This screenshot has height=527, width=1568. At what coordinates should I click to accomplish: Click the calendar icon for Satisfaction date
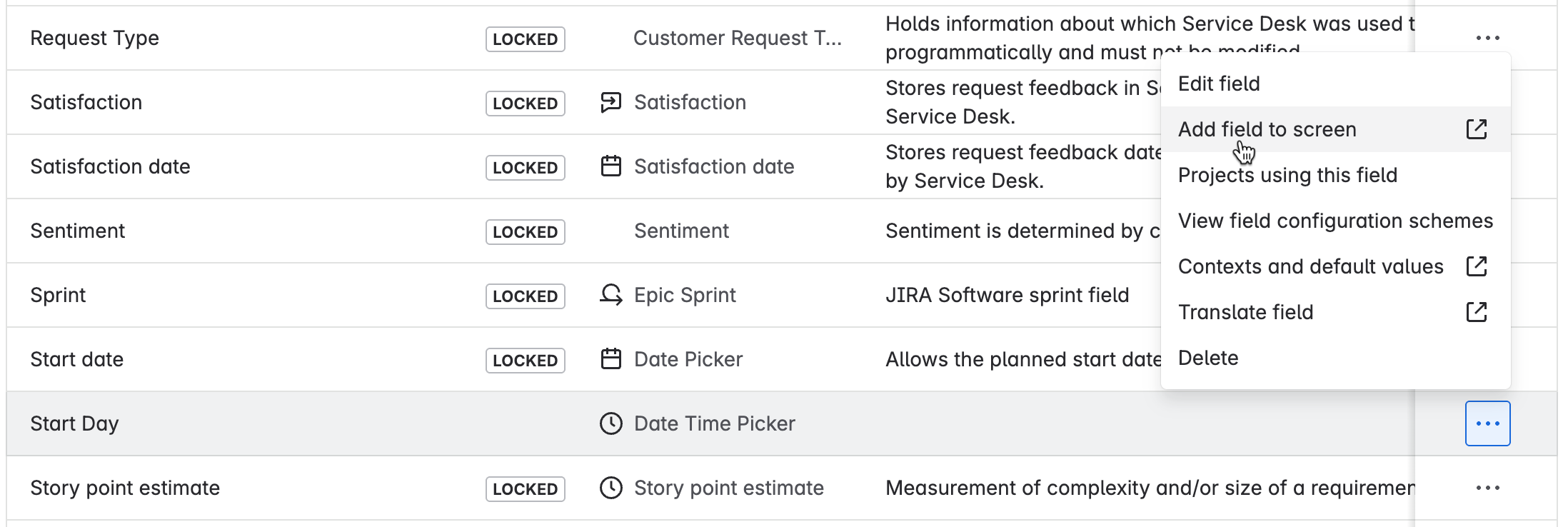tap(610, 166)
